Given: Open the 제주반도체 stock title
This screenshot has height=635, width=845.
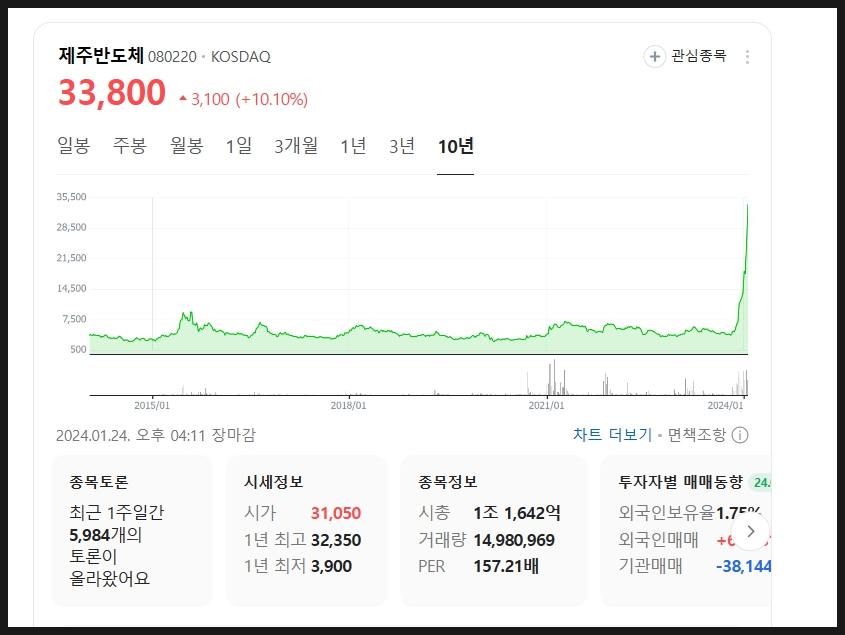Looking at the screenshot, I should 101,56.
